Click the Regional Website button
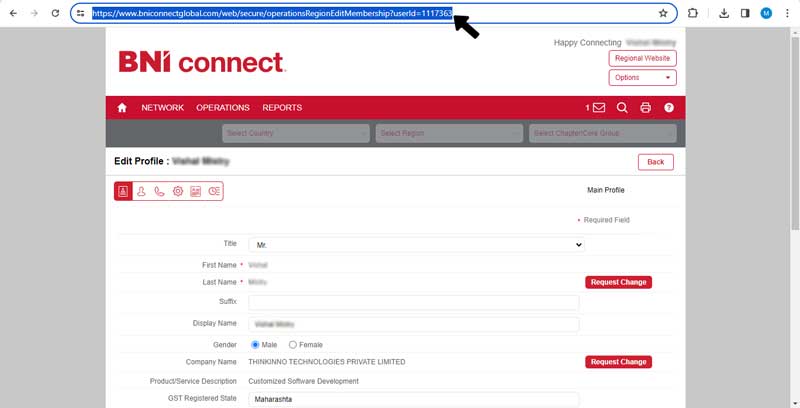800x408 pixels. click(x=642, y=58)
